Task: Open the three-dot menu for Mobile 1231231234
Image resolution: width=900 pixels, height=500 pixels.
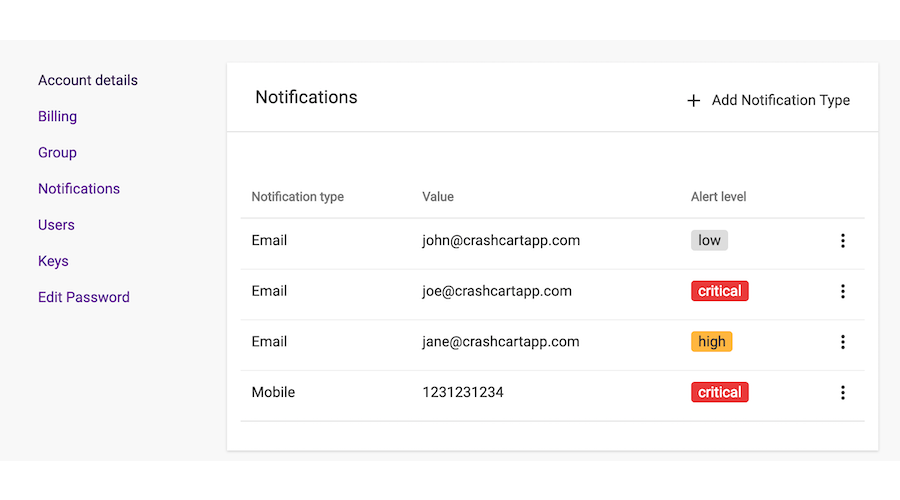Action: coord(843,393)
